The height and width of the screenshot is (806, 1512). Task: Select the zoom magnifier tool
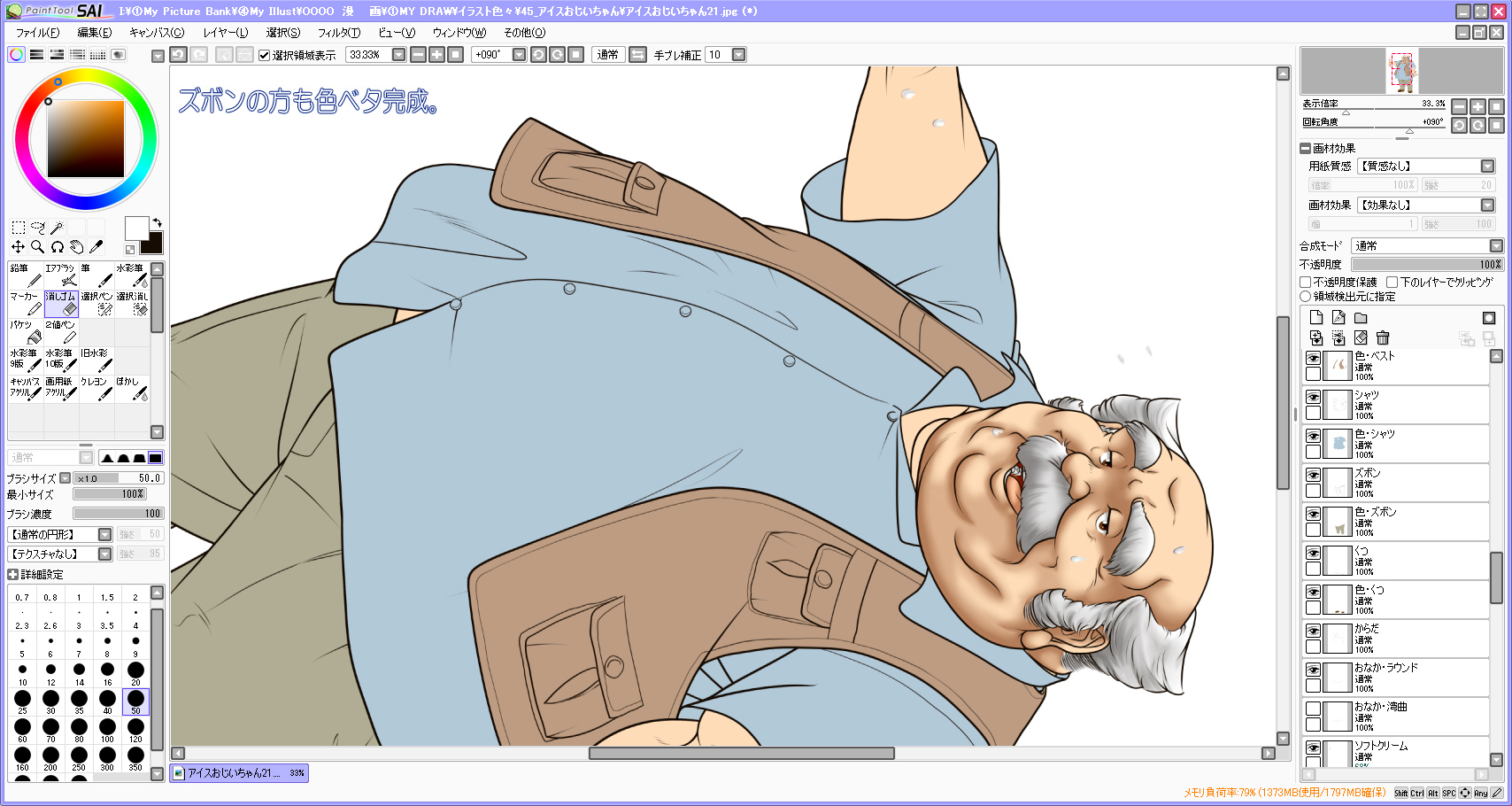(x=37, y=247)
